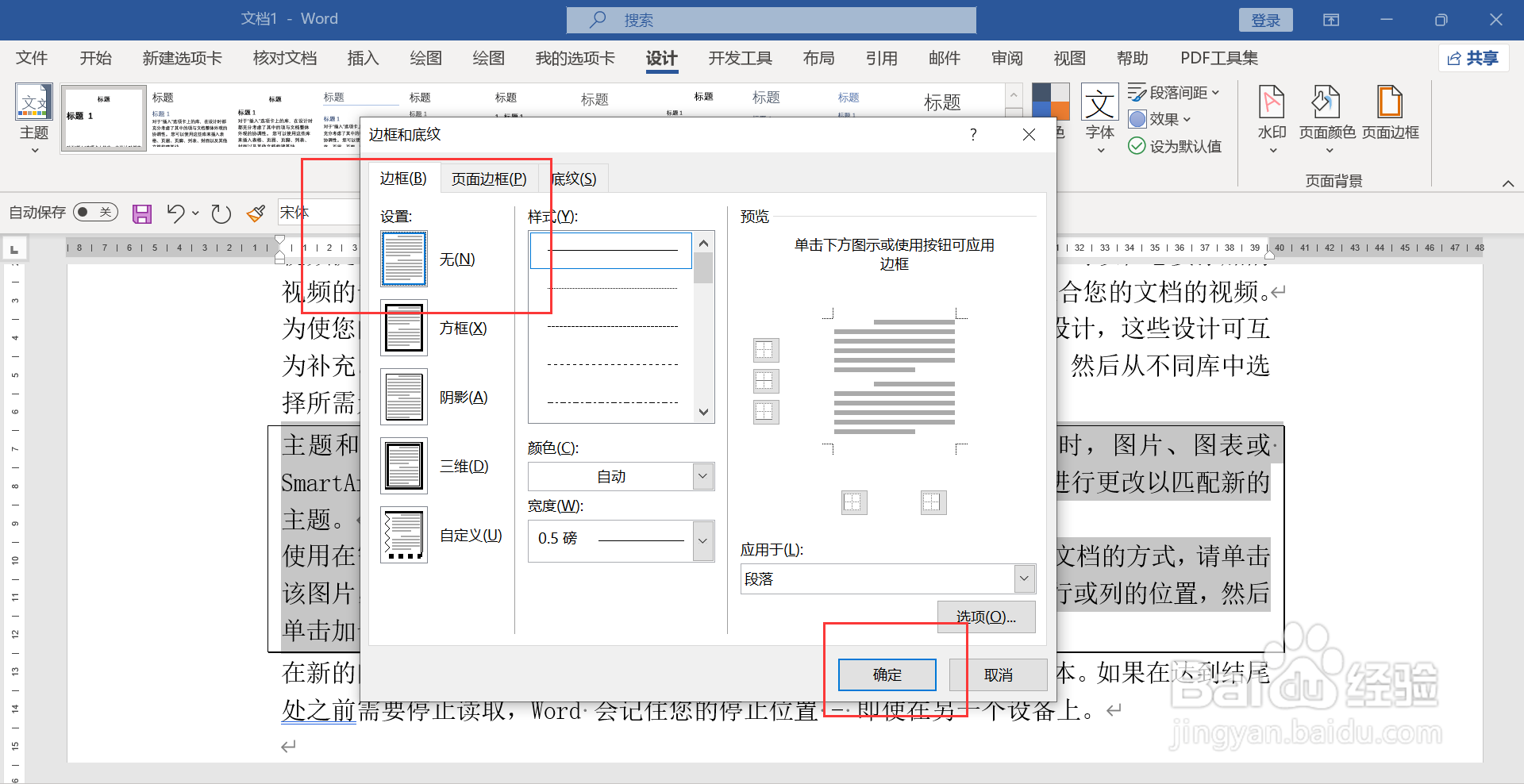Open the Color (颜色) dropdown showing 自动
The width and height of the screenshot is (1524, 784).
(621, 477)
